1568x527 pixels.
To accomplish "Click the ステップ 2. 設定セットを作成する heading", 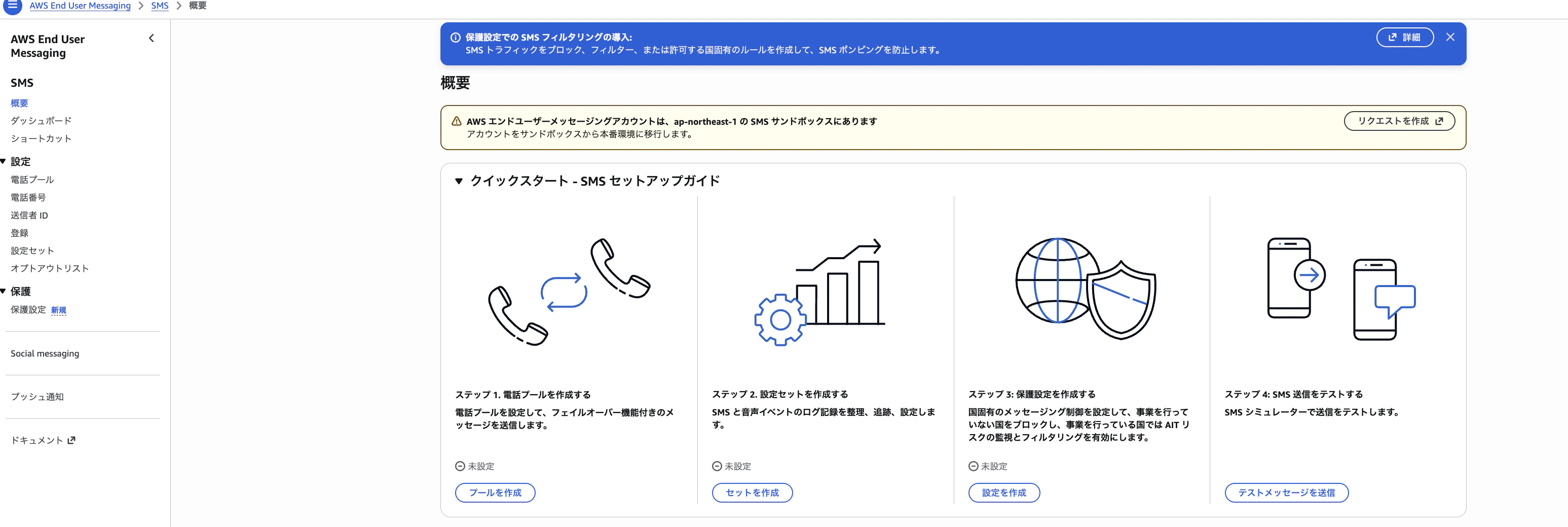I will [x=780, y=394].
